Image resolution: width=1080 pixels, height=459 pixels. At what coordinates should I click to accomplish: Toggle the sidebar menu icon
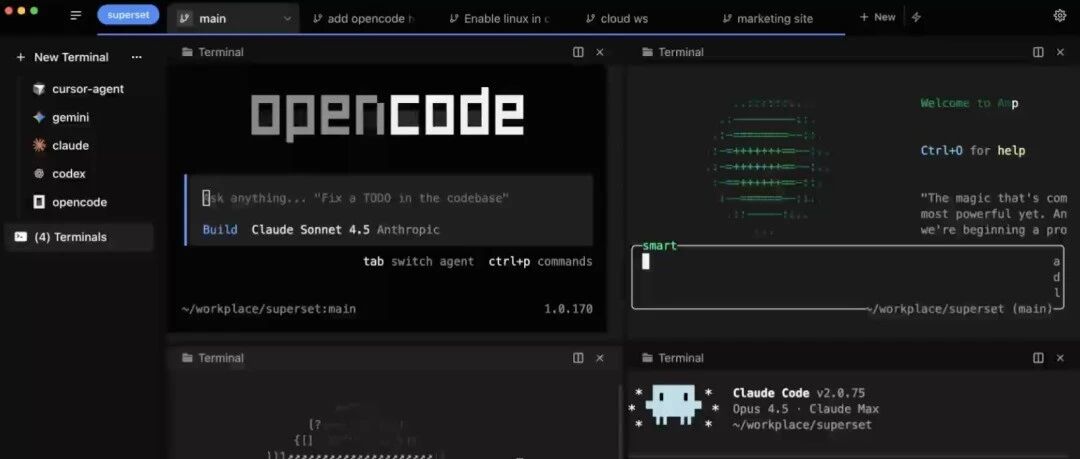point(76,15)
